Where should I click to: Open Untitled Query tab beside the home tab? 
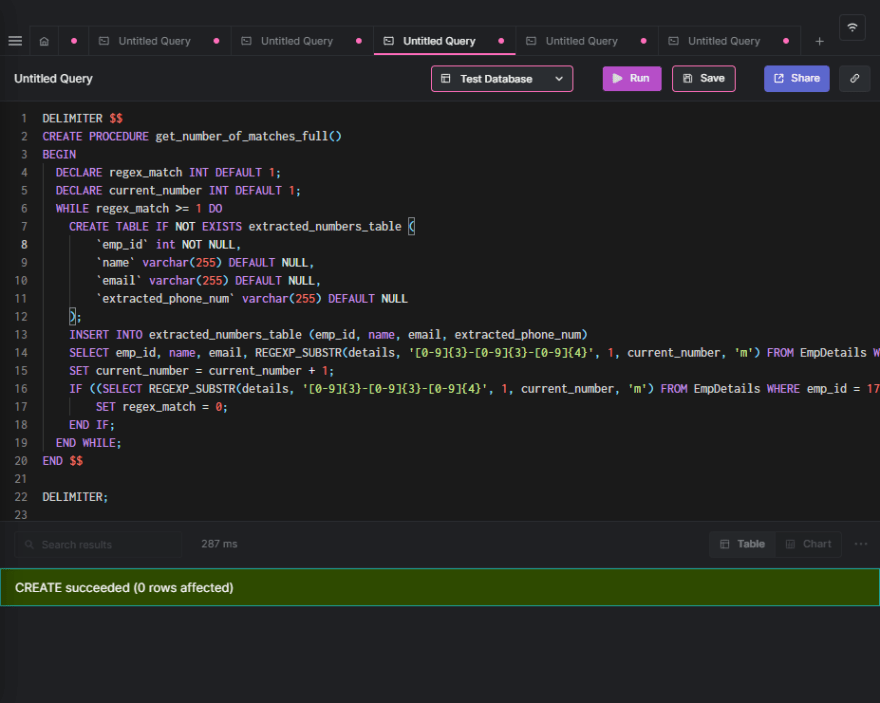[159, 41]
